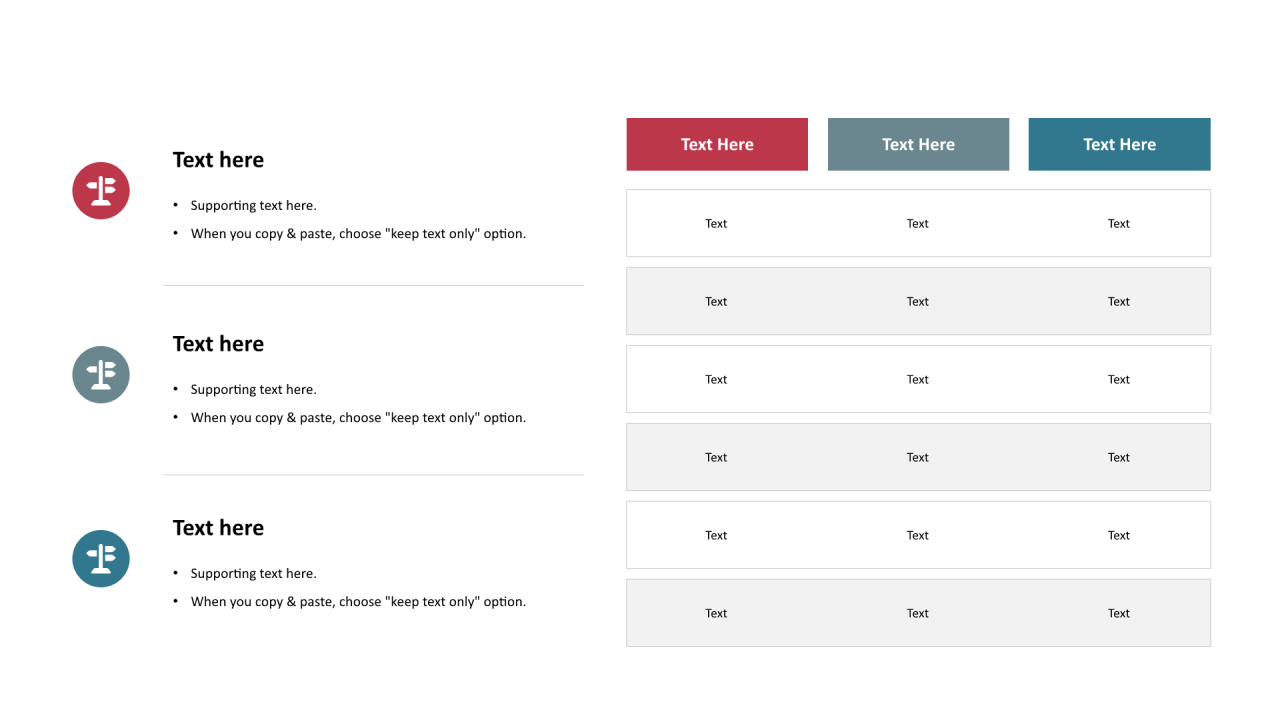Click Supporting text bullet beside teal icon
This screenshot has width=1280, height=720.
click(x=254, y=573)
